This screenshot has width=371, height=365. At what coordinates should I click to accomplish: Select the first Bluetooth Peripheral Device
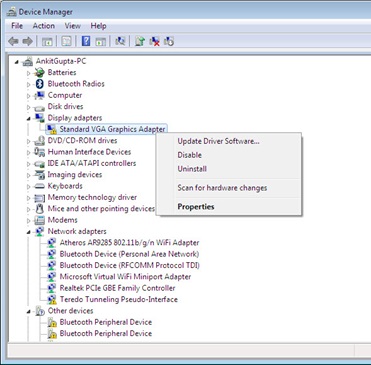tap(106, 322)
